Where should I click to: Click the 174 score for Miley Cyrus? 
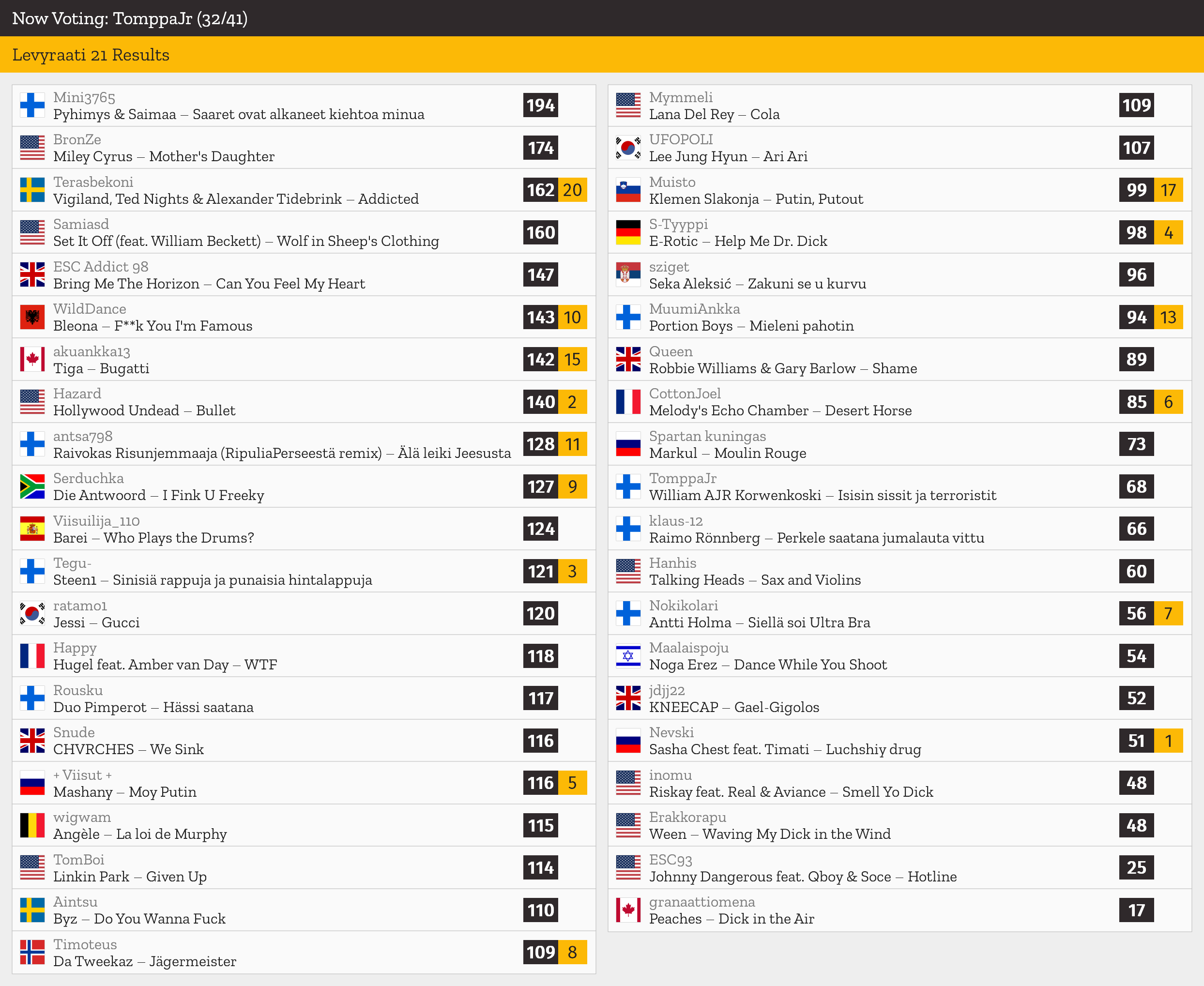click(541, 148)
